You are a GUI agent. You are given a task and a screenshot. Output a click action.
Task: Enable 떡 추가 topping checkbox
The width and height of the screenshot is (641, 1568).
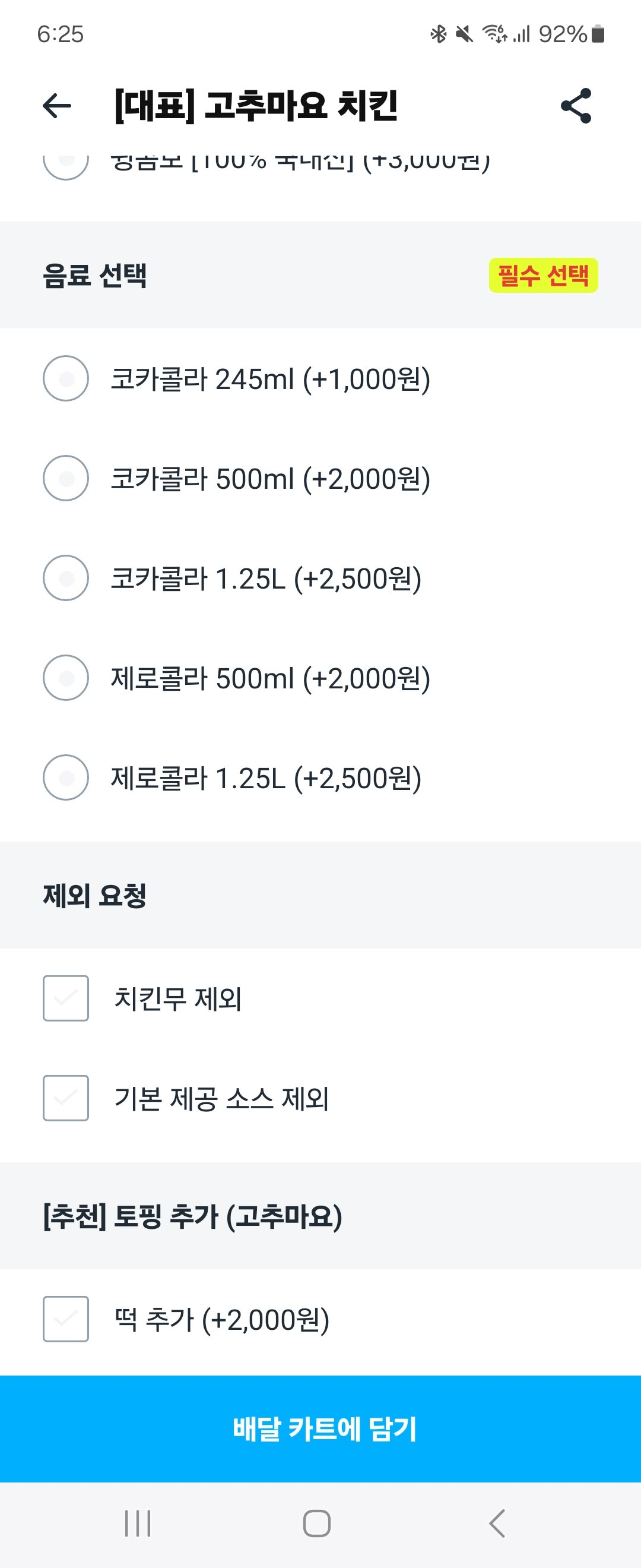point(66,1319)
